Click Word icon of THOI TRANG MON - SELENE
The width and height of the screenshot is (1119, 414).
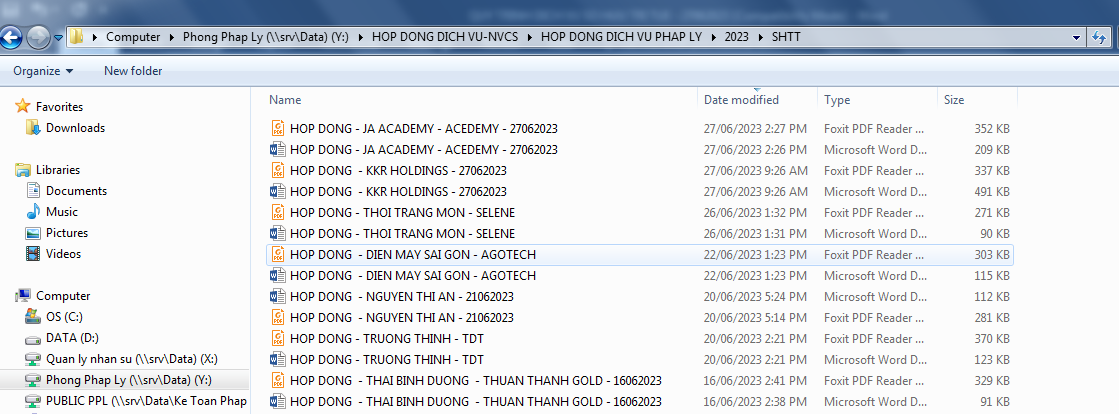(x=278, y=233)
